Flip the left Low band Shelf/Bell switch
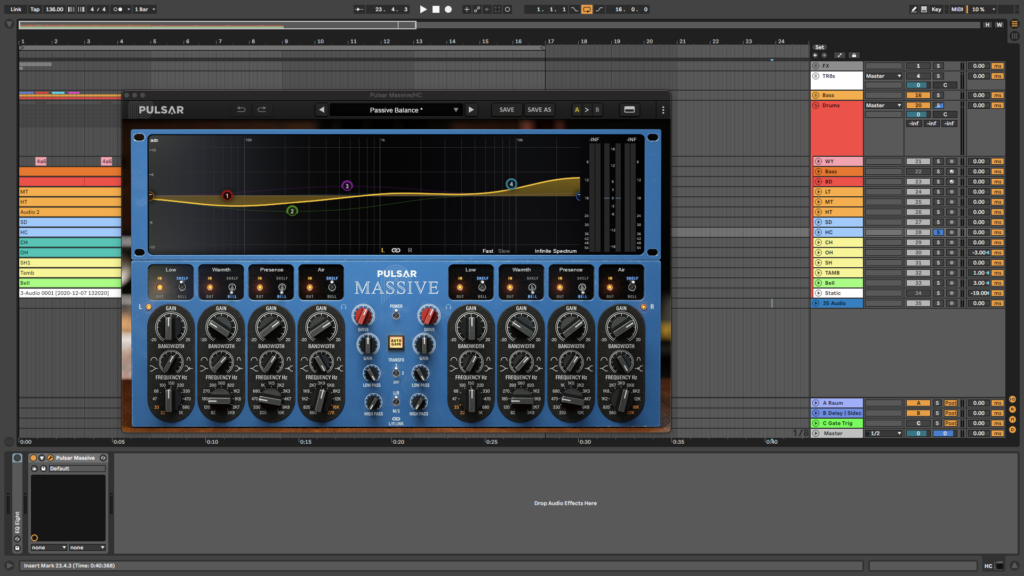 pyautogui.click(x=182, y=286)
